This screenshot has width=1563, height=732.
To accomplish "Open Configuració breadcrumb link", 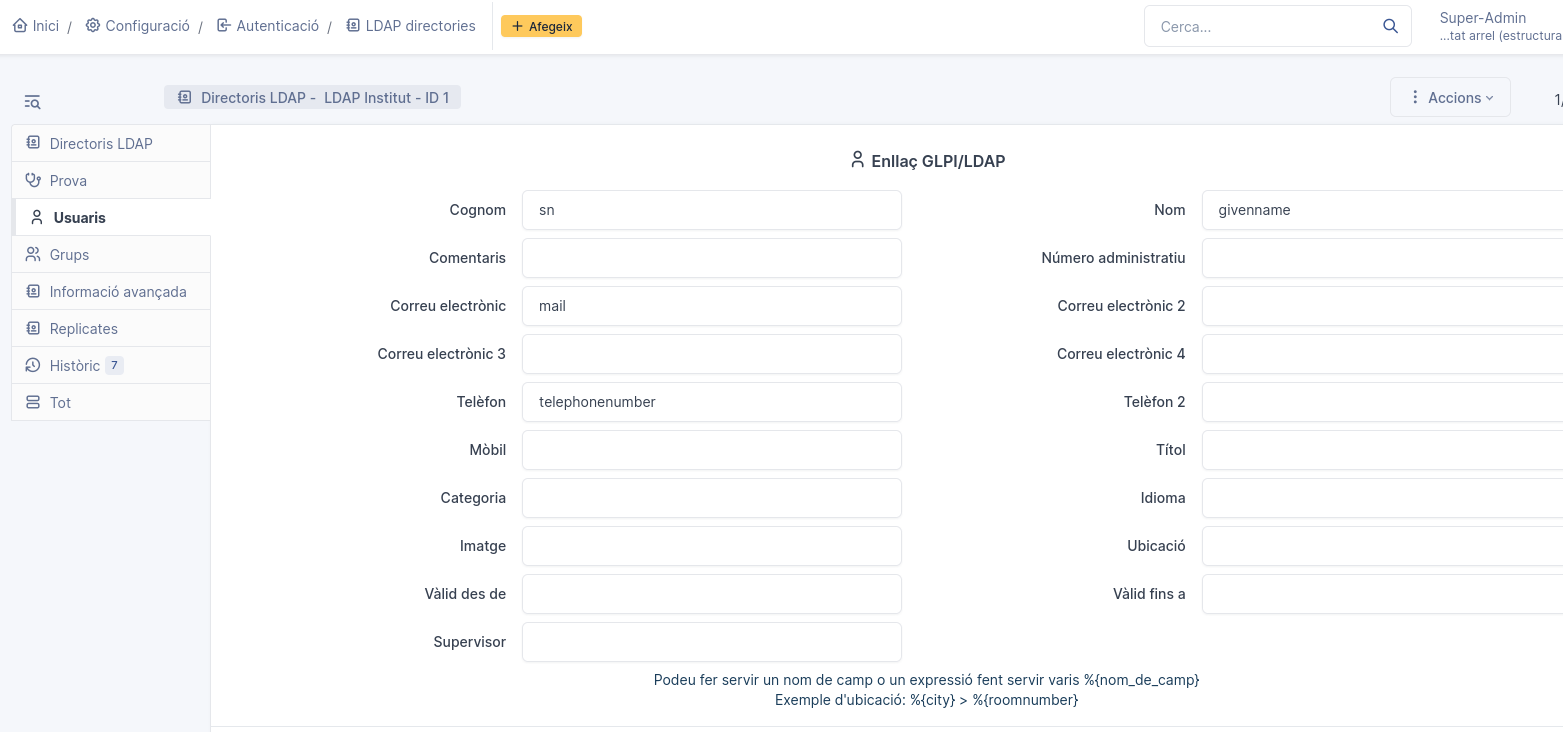I will 138,26.
